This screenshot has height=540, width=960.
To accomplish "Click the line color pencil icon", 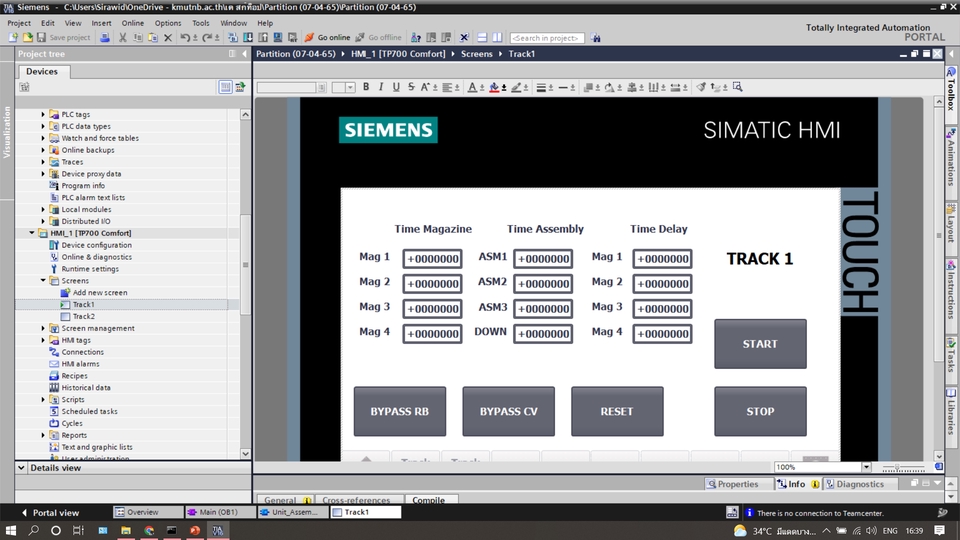I will pos(516,87).
